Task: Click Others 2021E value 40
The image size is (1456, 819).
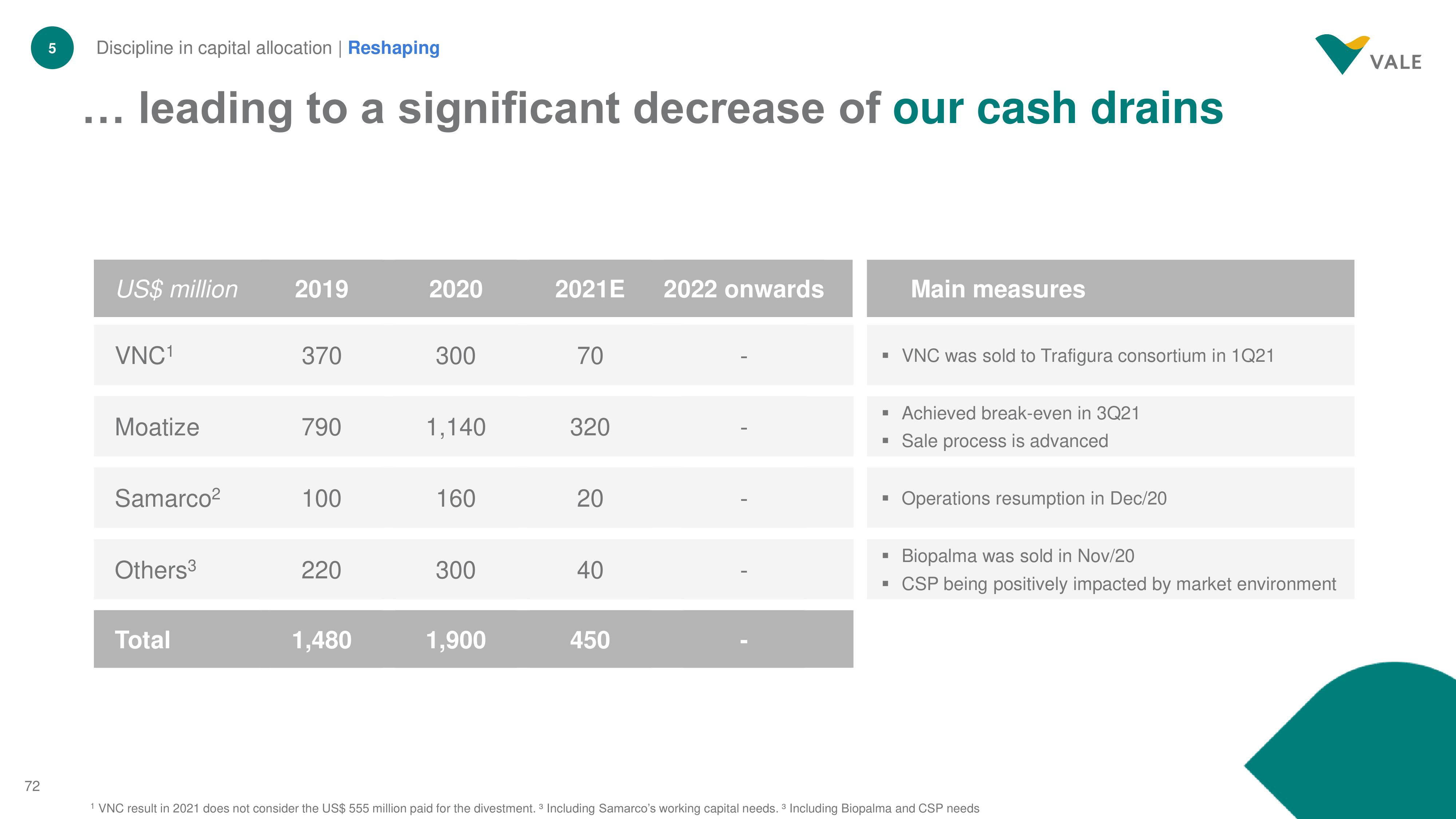Action: (x=590, y=570)
